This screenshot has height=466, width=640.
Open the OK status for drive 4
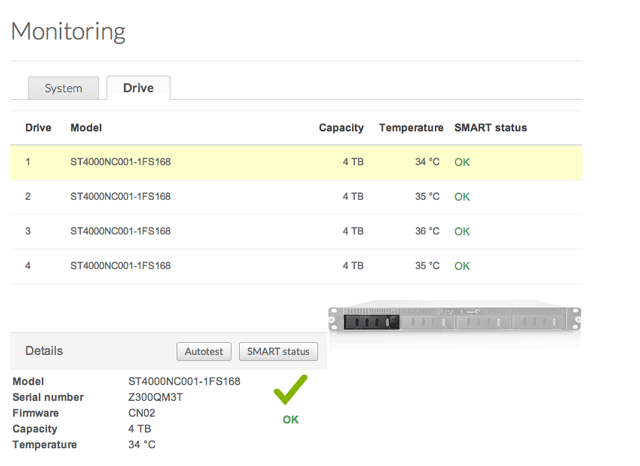(x=462, y=266)
